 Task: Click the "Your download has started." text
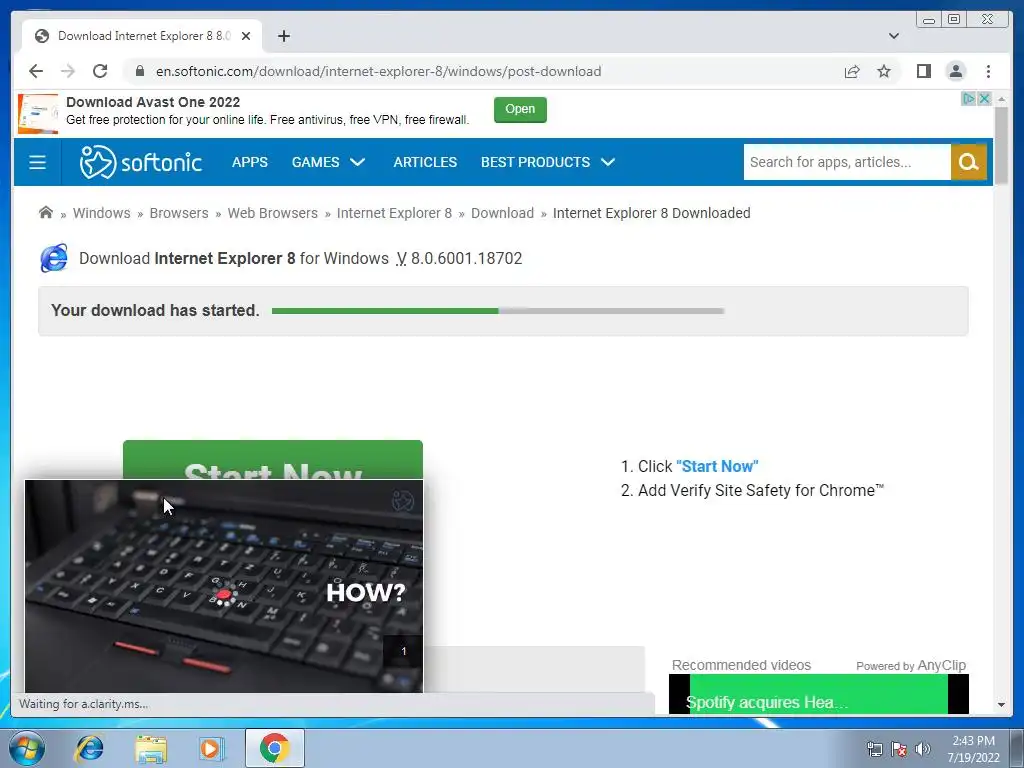point(155,310)
